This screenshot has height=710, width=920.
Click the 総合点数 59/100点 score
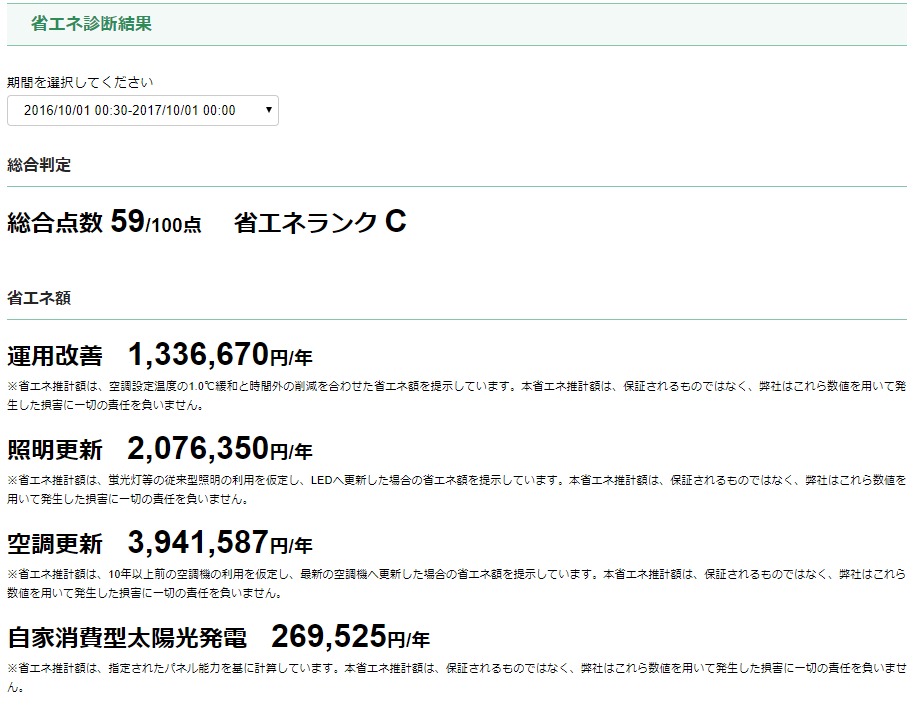(104, 222)
